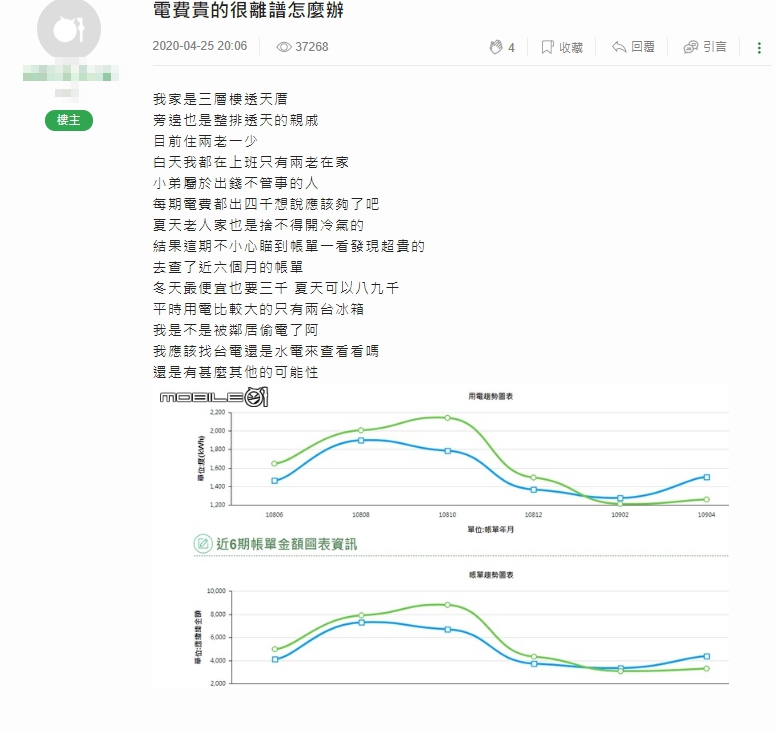The width and height of the screenshot is (775, 734).
Task: Select green line point at 10810 in bill chart
Action: (447, 605)
